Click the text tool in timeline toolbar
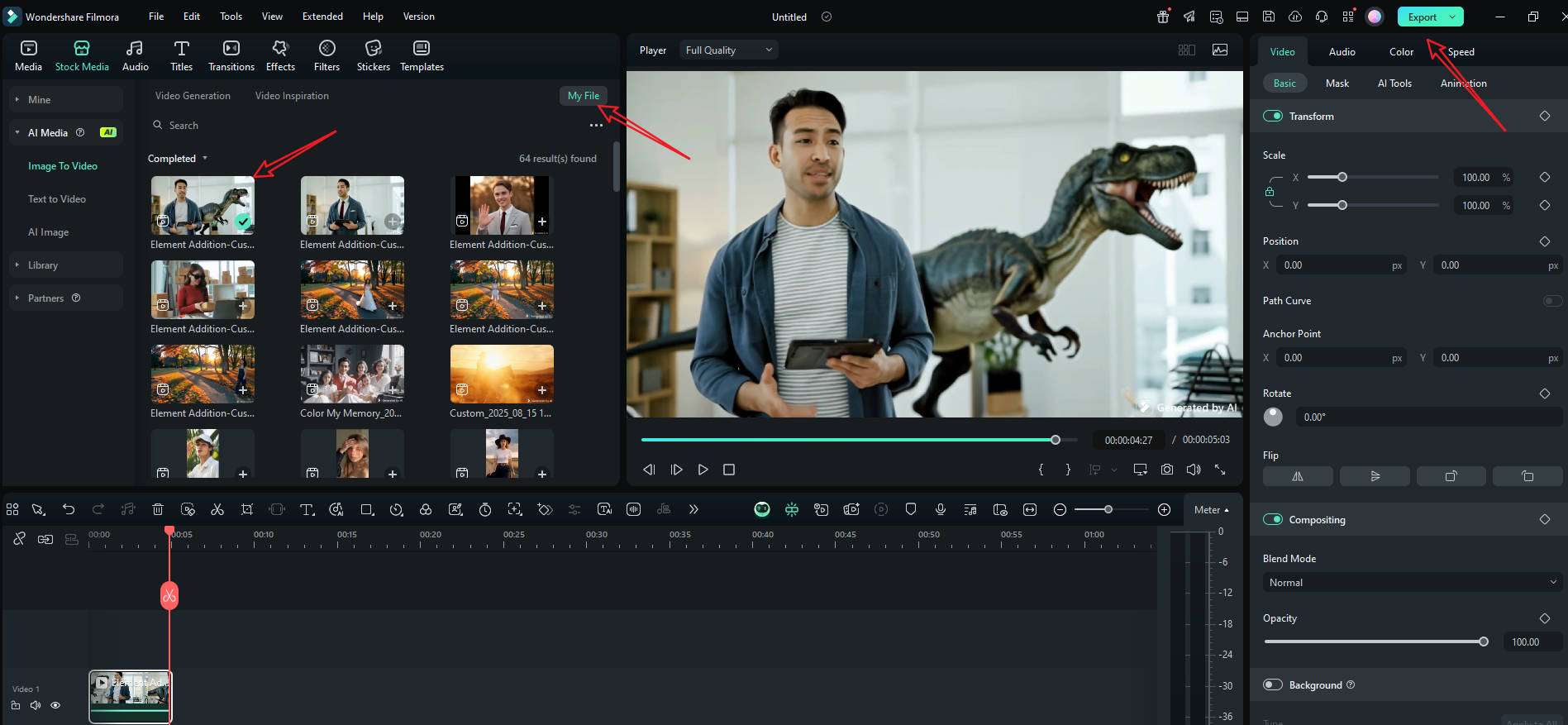The height and width of the screenshot is (725, 1568). pos(307,509)
